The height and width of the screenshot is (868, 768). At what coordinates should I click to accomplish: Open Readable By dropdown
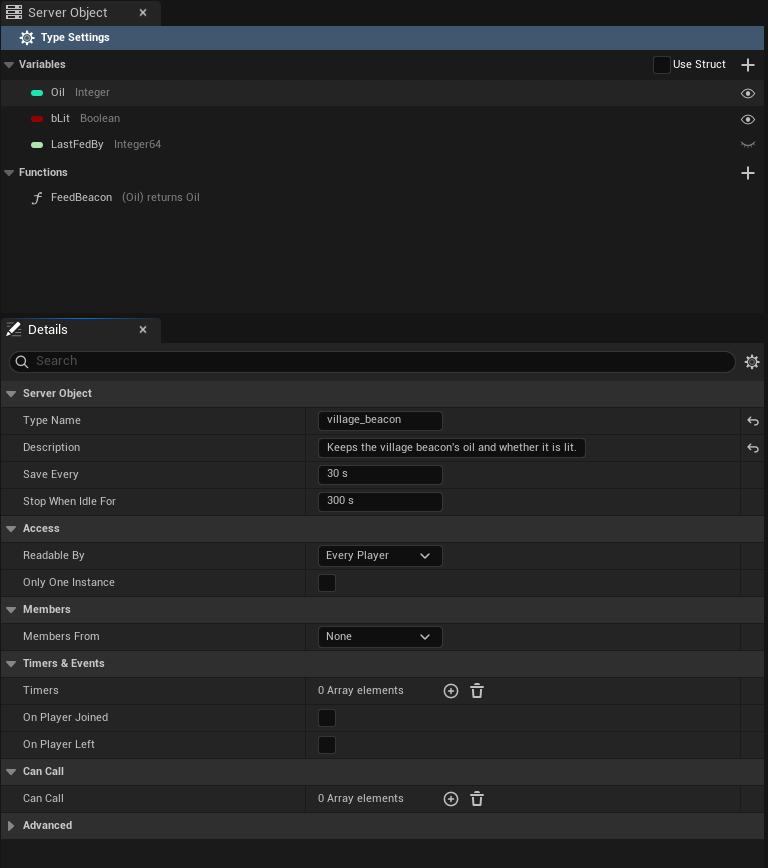click(x=380, y=556)
